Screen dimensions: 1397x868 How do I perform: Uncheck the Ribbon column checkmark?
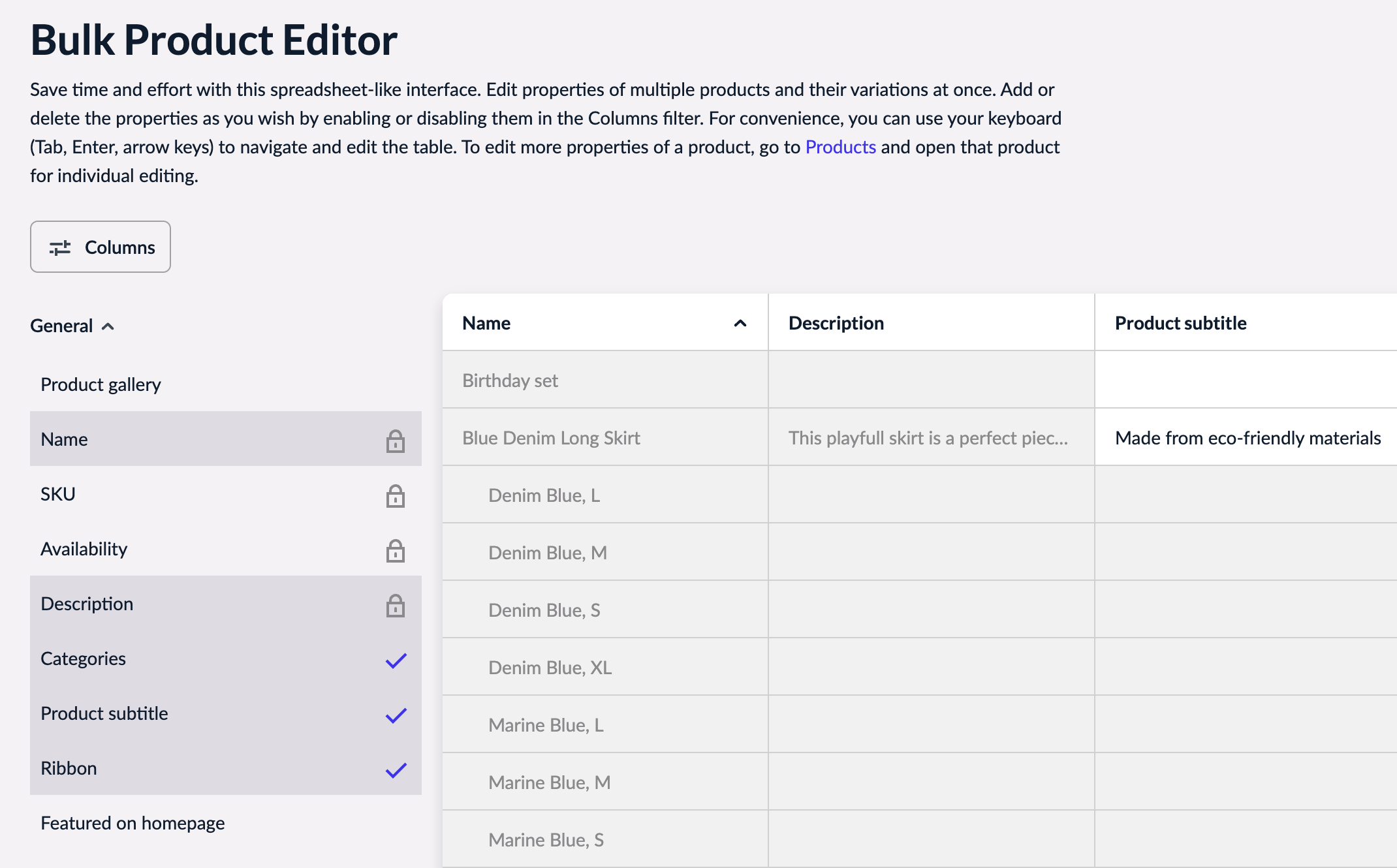[396, 770]
